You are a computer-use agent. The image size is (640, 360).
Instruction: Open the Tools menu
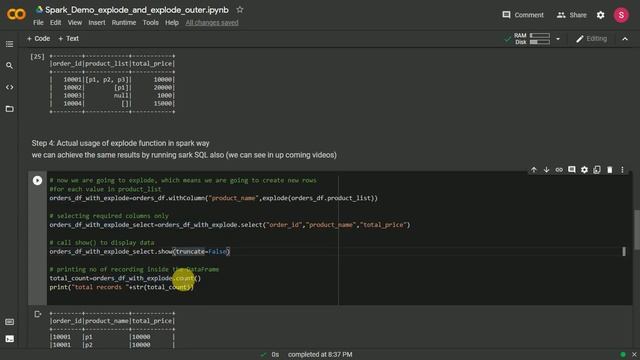150,22
